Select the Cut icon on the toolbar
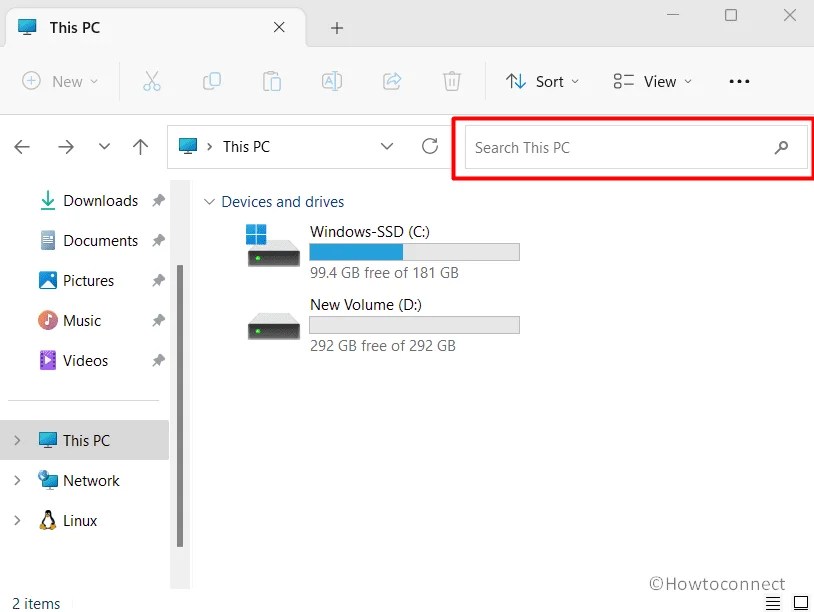 152,81
